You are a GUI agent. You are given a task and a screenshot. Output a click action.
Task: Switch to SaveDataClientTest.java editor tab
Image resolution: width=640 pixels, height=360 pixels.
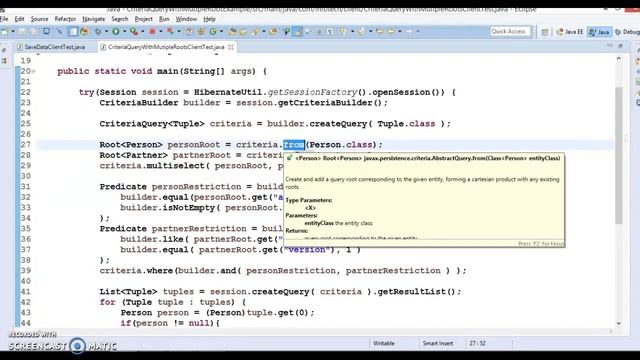tap(51, 47)
